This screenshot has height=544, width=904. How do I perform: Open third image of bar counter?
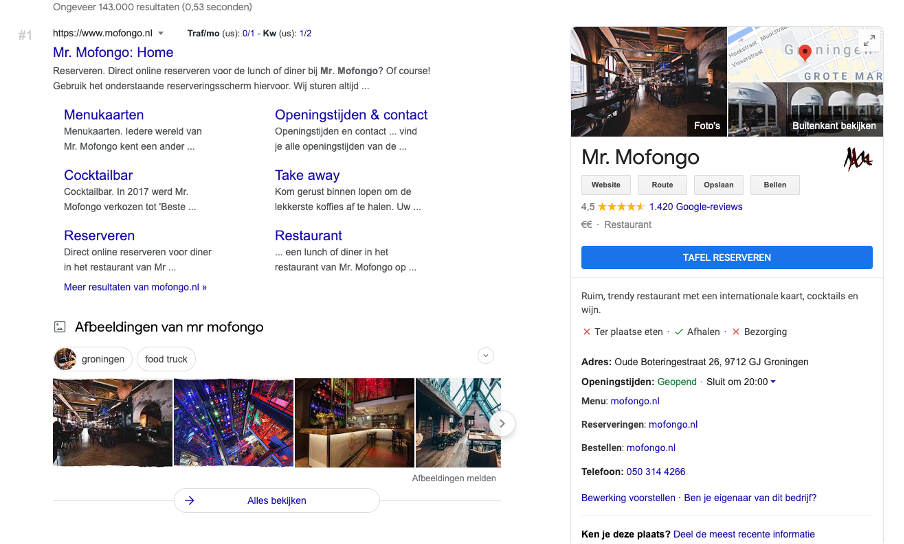point(355,422)
